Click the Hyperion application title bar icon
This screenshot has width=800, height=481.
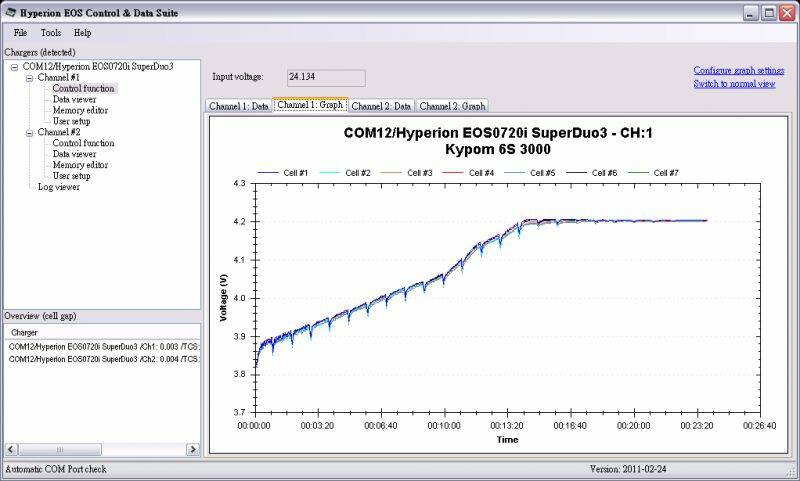[10, 13]
